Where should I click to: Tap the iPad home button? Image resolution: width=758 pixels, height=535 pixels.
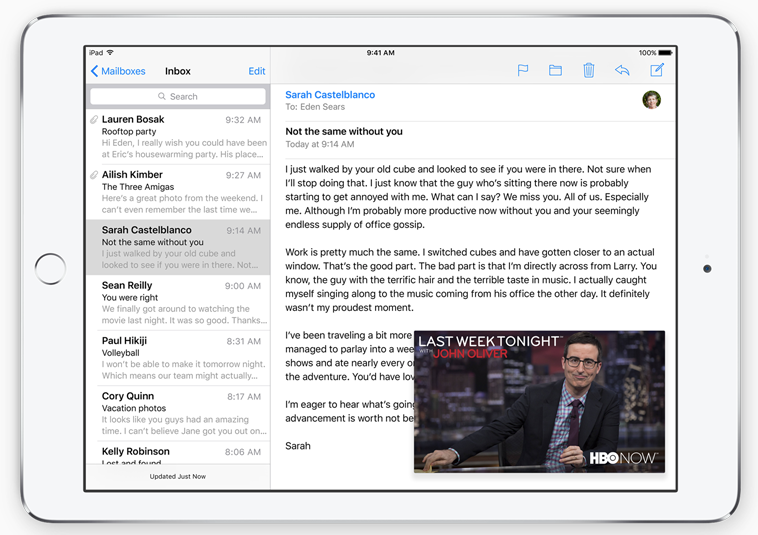point(50,268)
